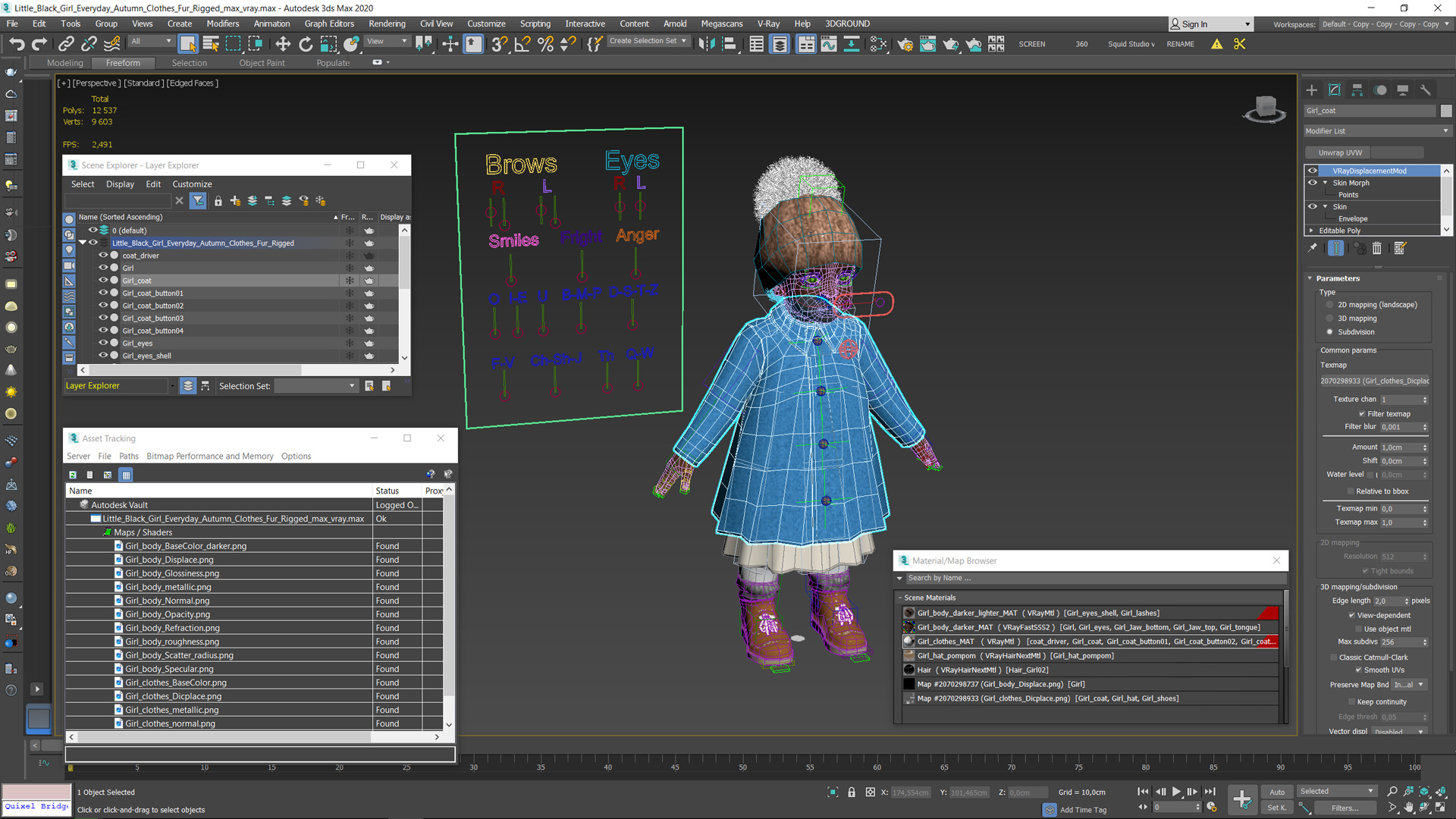Viewport: 1456px width, 819px height.
Task: Select the Rotate tool in toolbar
Action: click(306, 43)
